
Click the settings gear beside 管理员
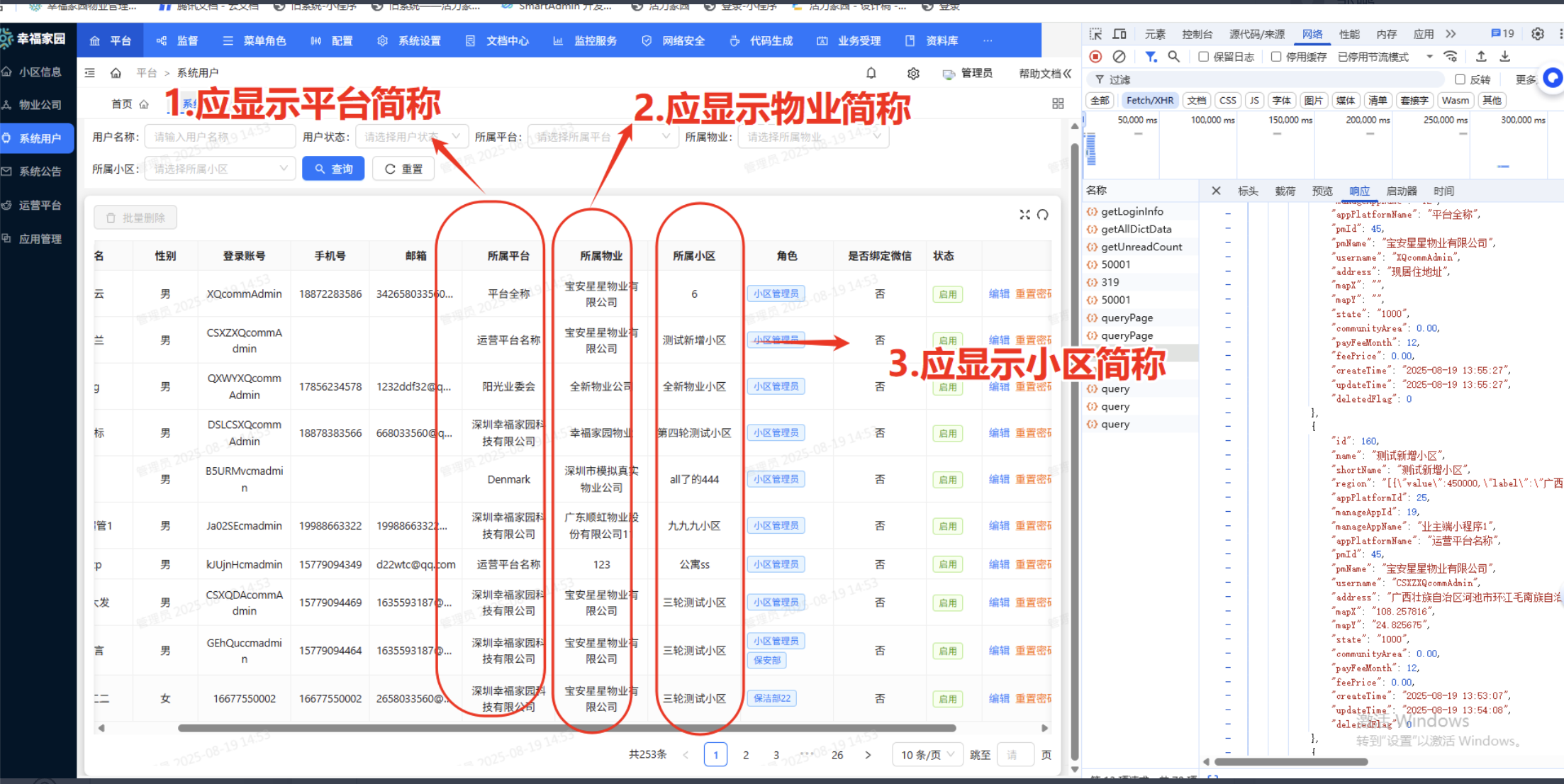[x=913, y=73]
